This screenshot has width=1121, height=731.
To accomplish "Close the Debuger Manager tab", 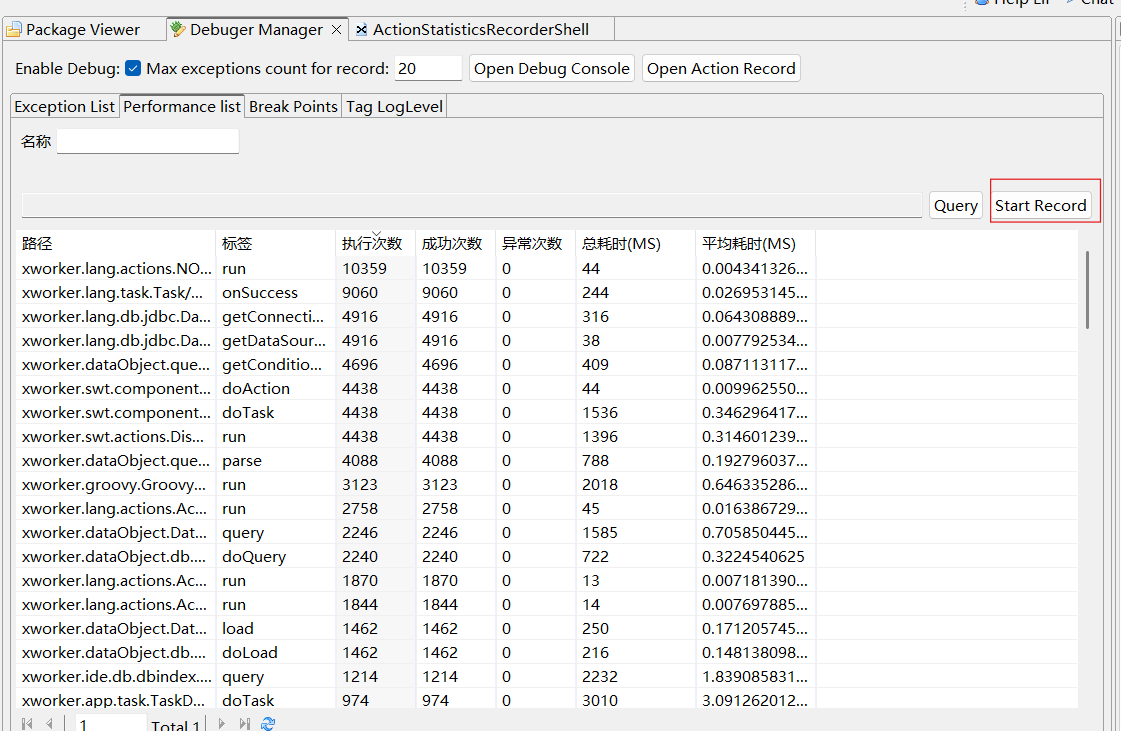I will tap(336, 30).
